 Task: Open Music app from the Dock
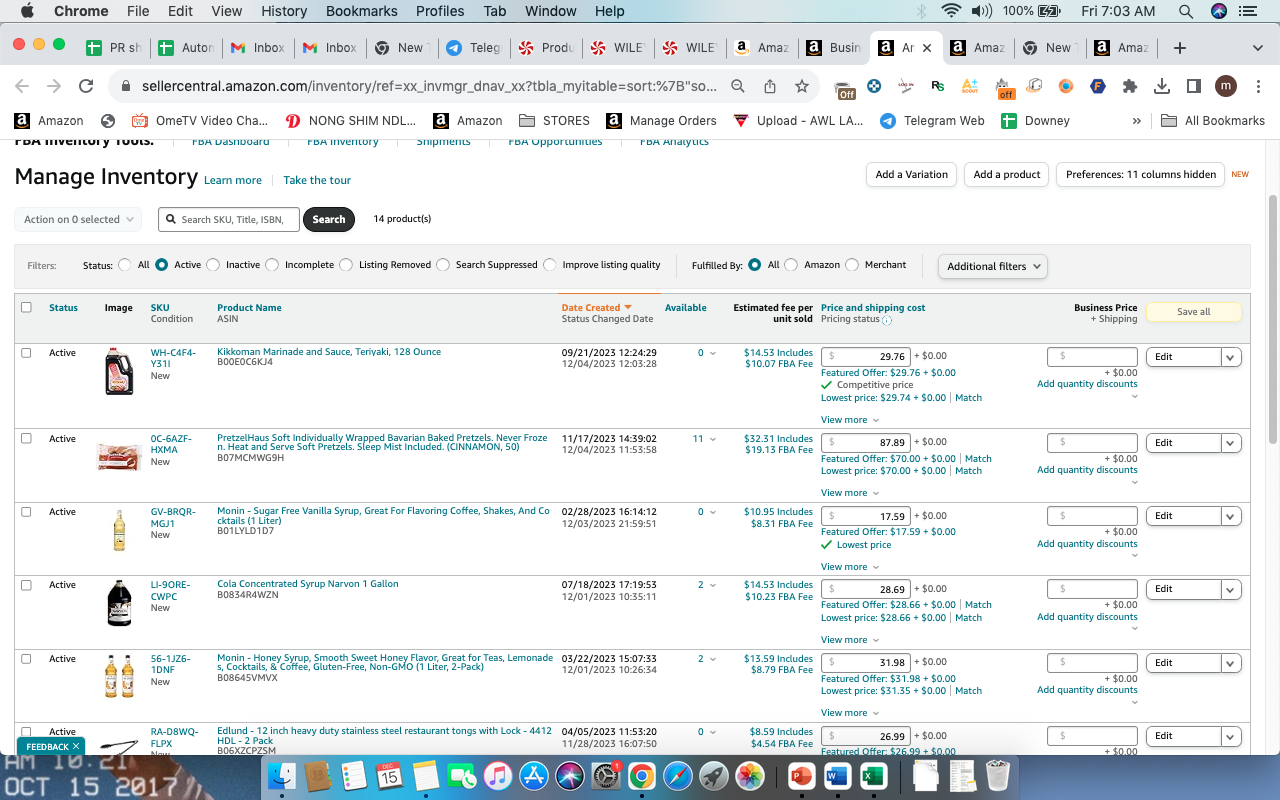coord(497,776)
